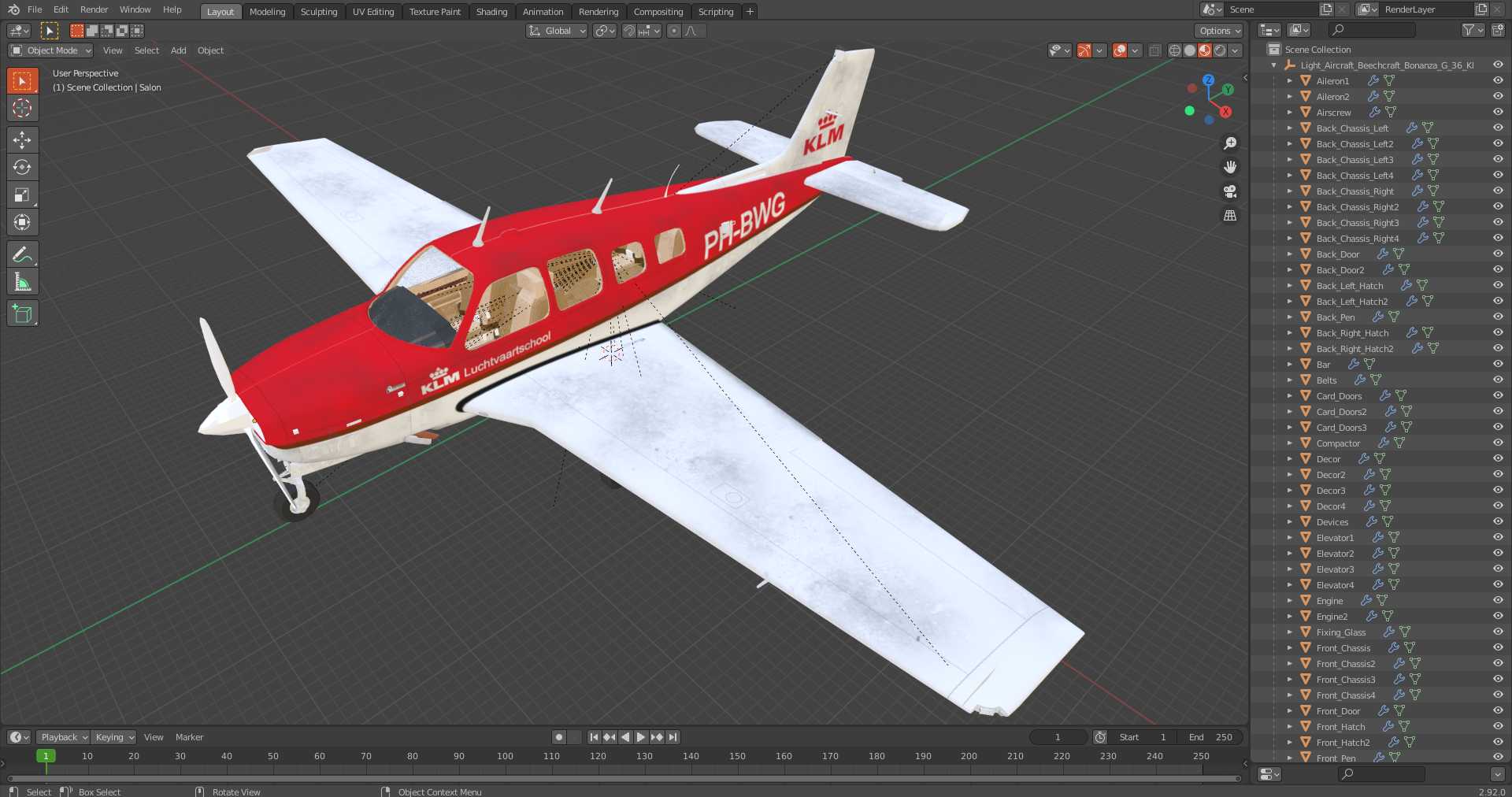
Task: Click the Add Cube tool
Action: (x=22, y=314)
